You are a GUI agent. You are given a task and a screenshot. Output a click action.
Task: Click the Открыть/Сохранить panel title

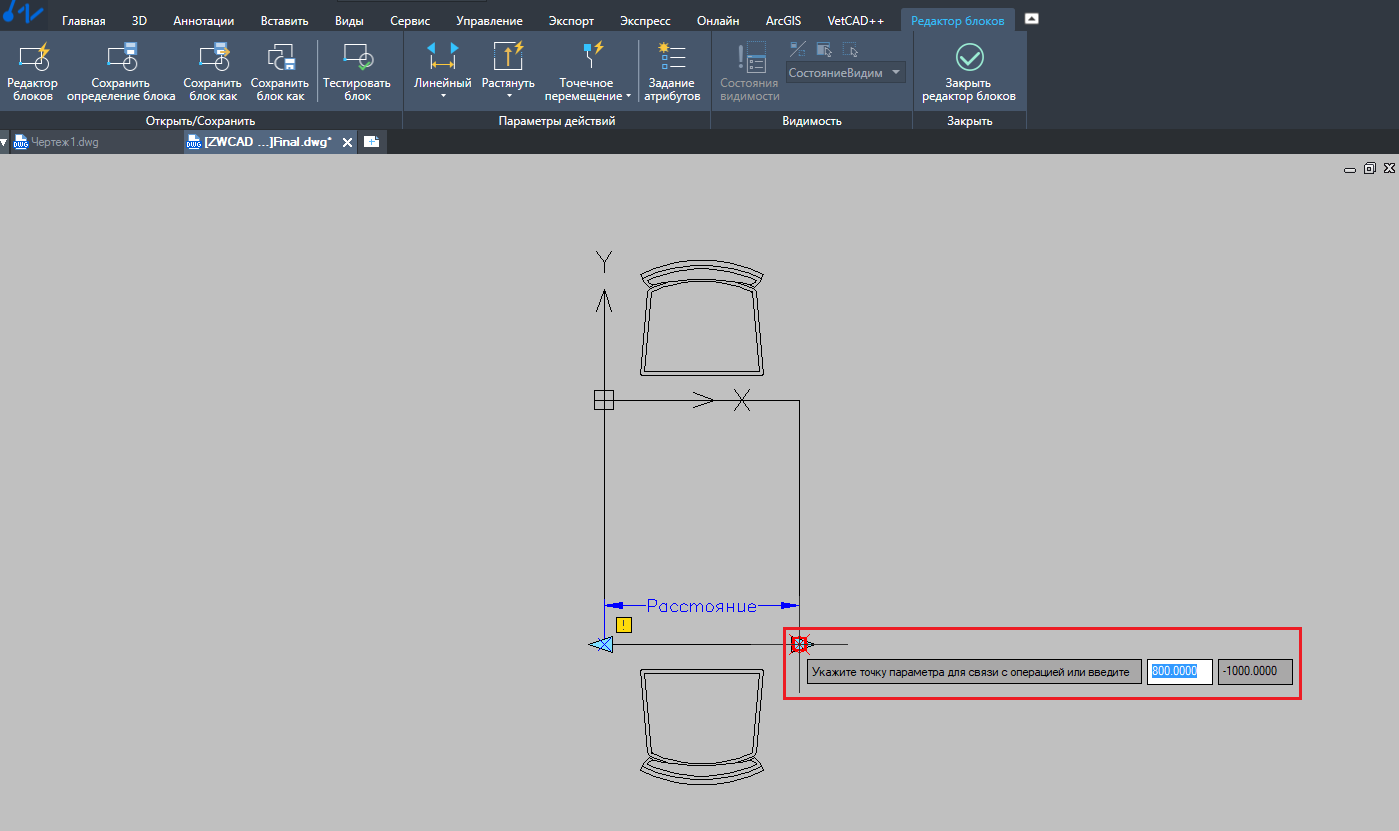(x=200, y=121)
